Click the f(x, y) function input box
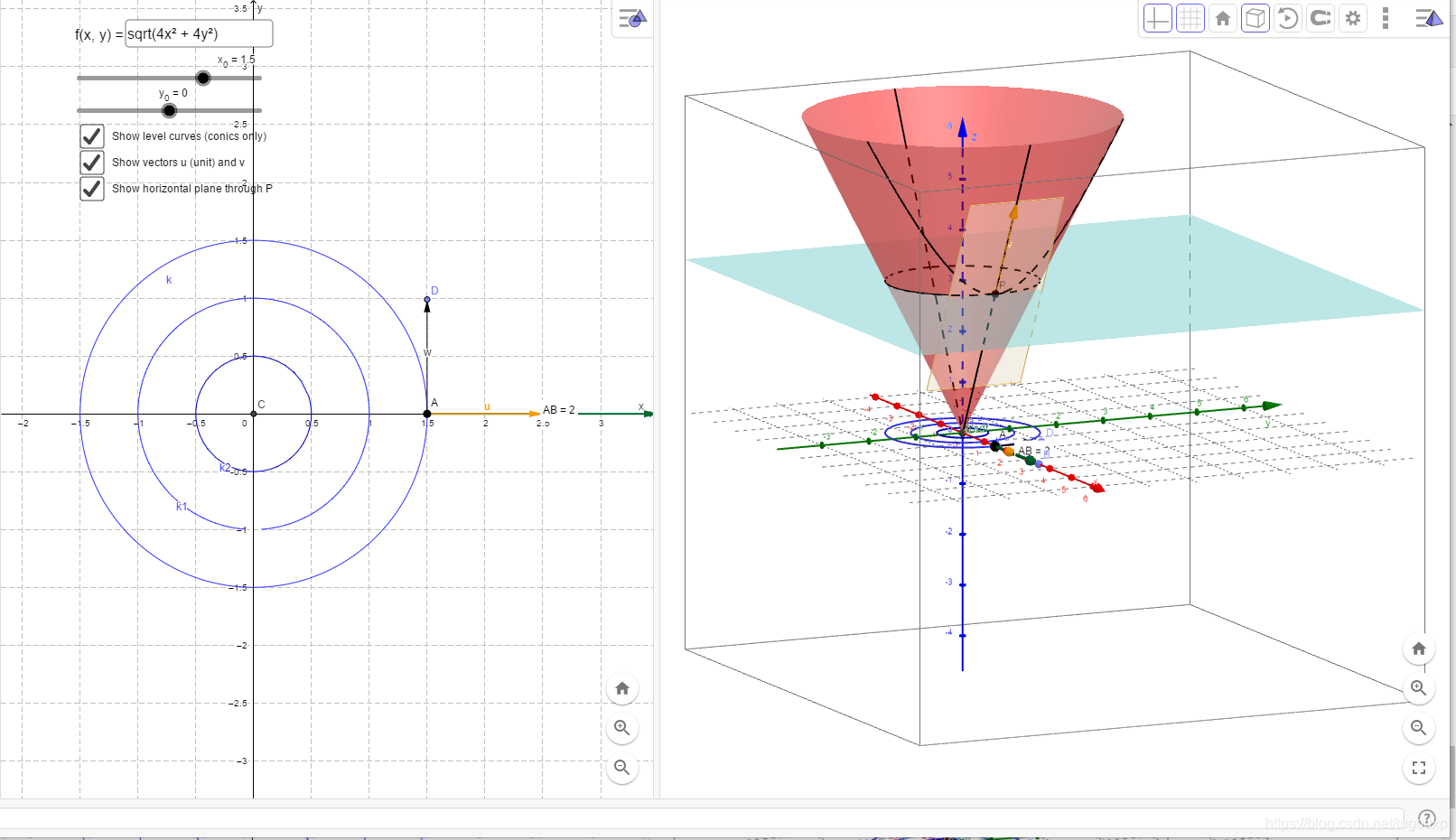The height and width of the screenshot is (840, 1456). 199,34
